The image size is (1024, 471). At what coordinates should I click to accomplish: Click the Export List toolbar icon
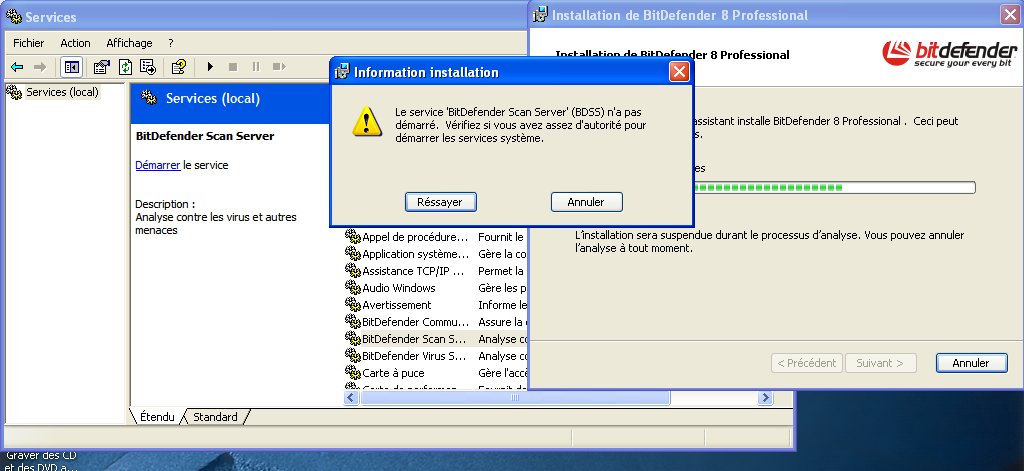pos(148,67)
